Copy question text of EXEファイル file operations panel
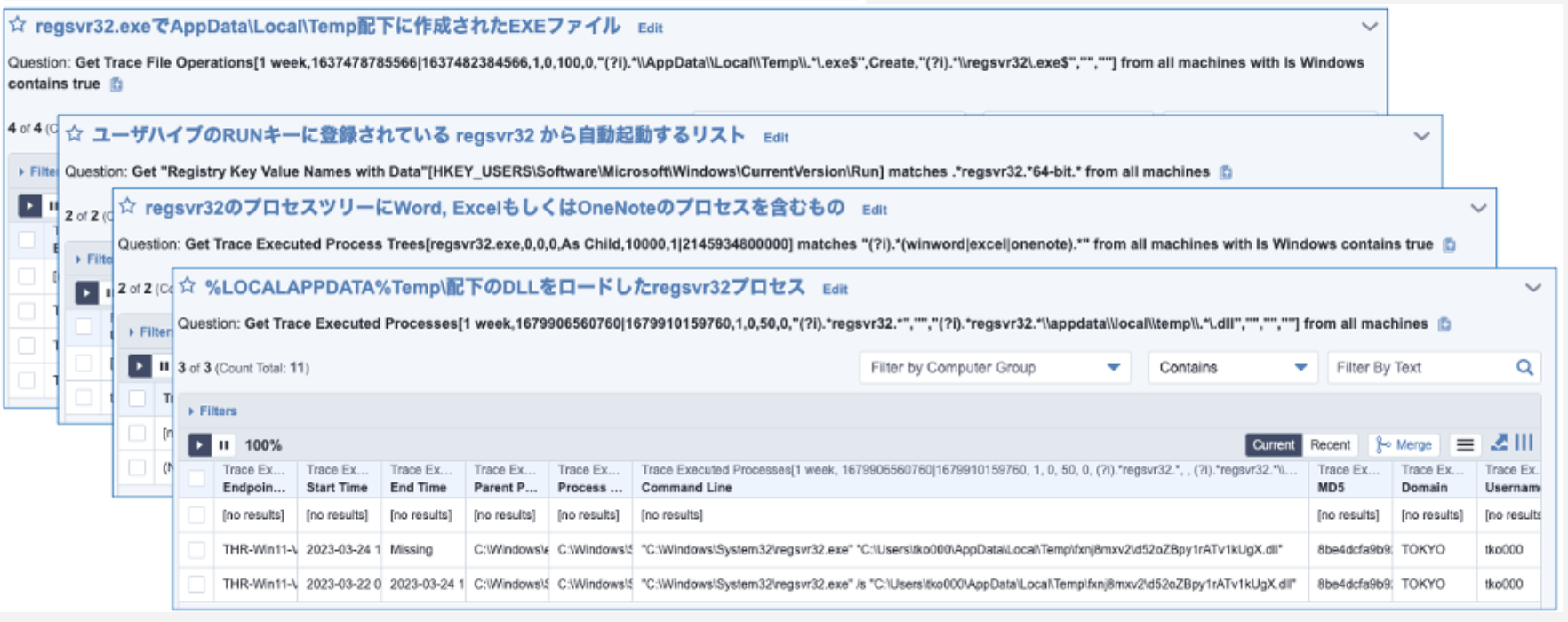1568x622 pixels. [x=116, y=84]
